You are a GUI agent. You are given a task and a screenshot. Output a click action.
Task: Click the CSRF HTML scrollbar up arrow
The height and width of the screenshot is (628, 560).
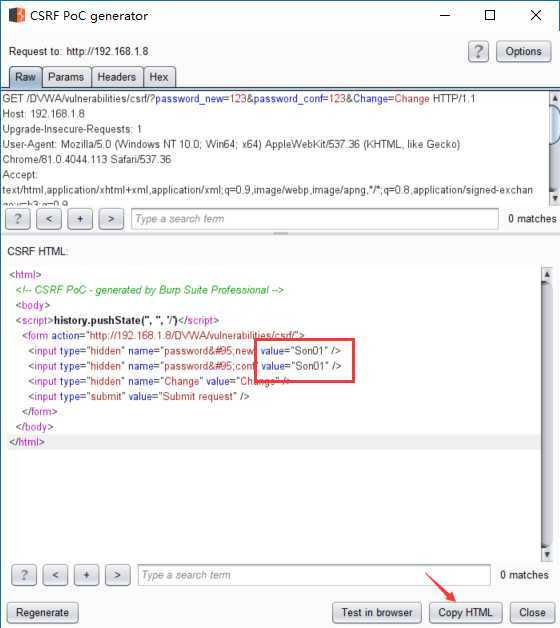[x=547, y=275]
